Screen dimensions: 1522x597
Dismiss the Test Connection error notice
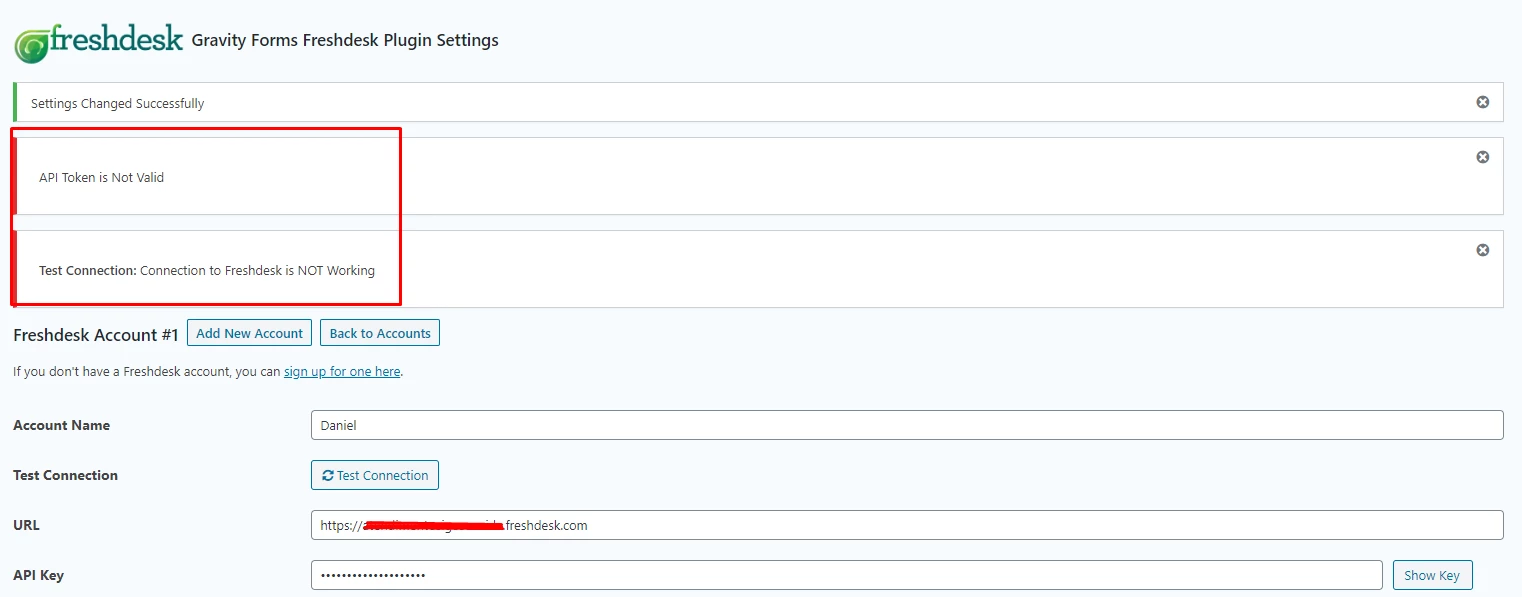click(x=1483, y=250)
